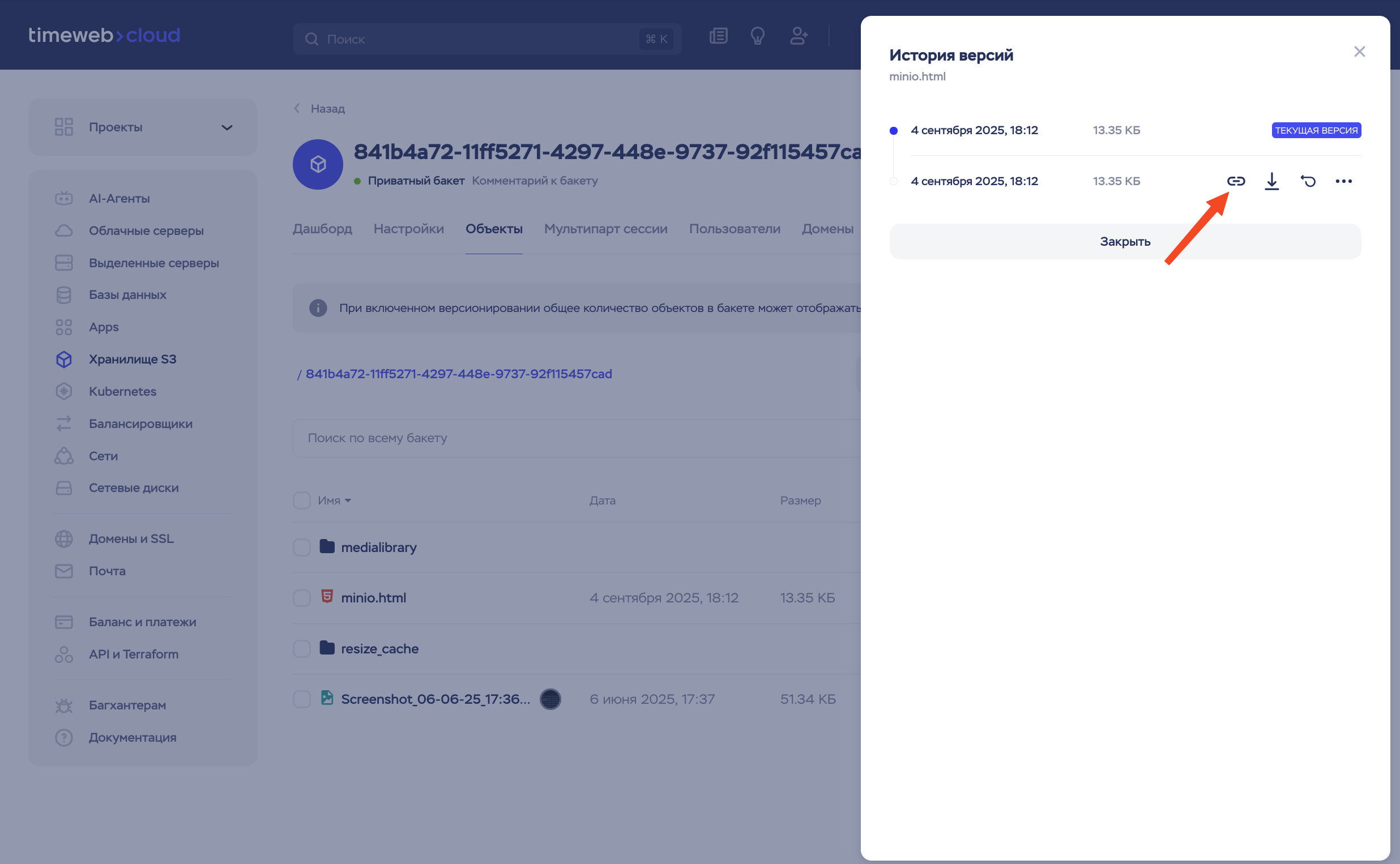Viewport: 1400px width, 864px height.
Task: Click the info icon in versioning notice
Action: point(318,308)
